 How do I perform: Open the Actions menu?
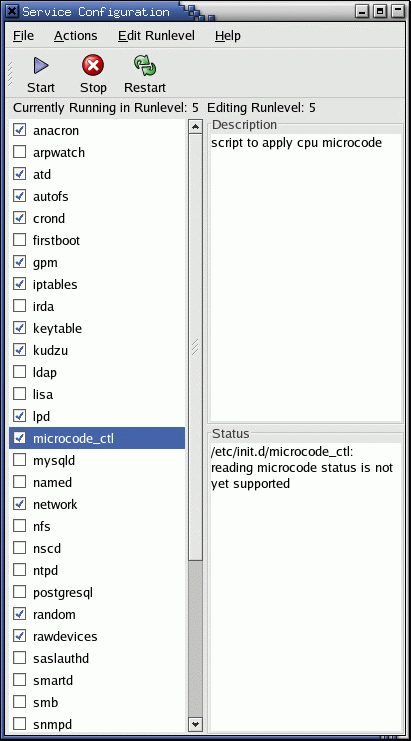click(x=76, y=36)
